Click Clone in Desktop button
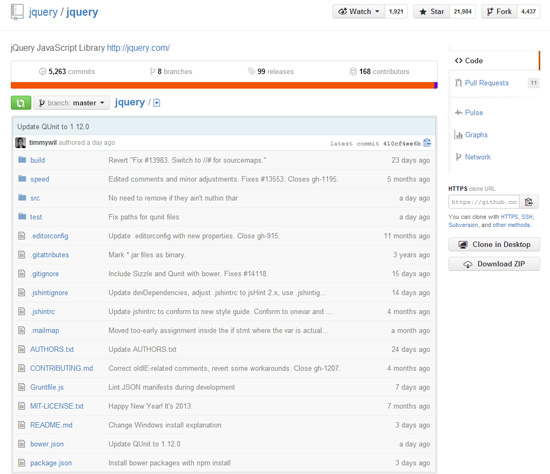The width and height of the screenshot is (550, 474). coord(494,245)
